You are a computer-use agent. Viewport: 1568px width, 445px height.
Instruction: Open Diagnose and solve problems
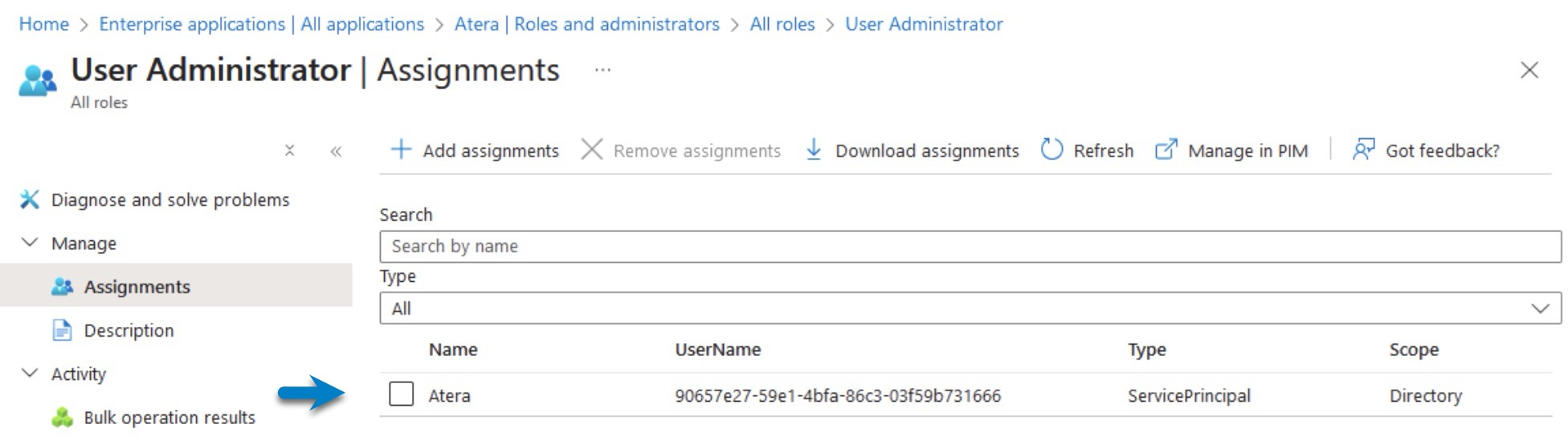pos(170,199)
